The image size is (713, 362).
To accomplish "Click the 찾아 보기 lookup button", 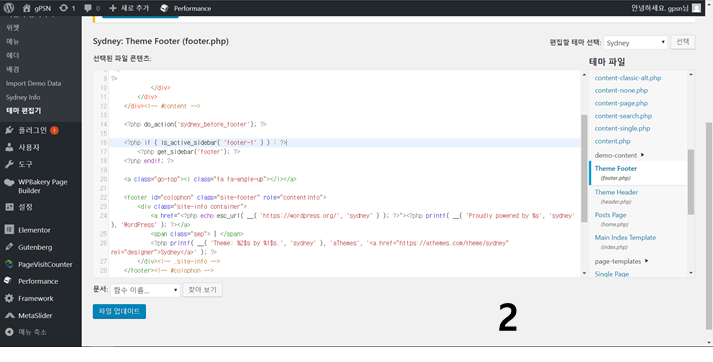I will 202,290.
